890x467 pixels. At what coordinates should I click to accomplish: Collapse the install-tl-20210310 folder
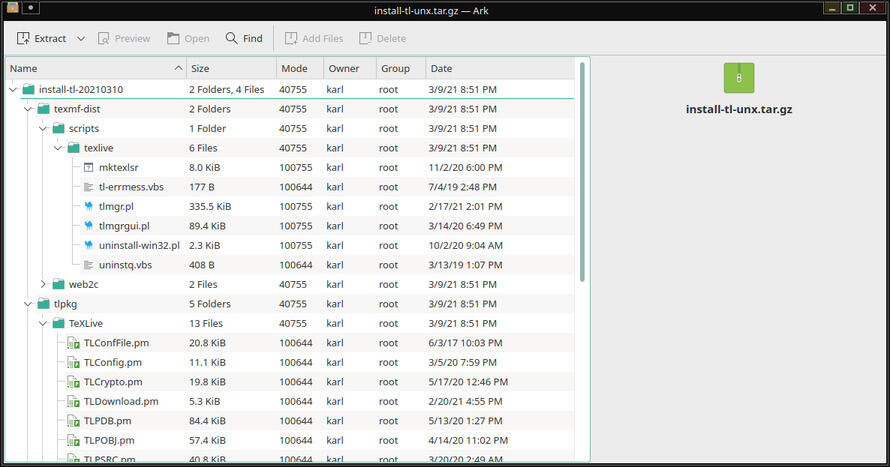click(13, 90)
